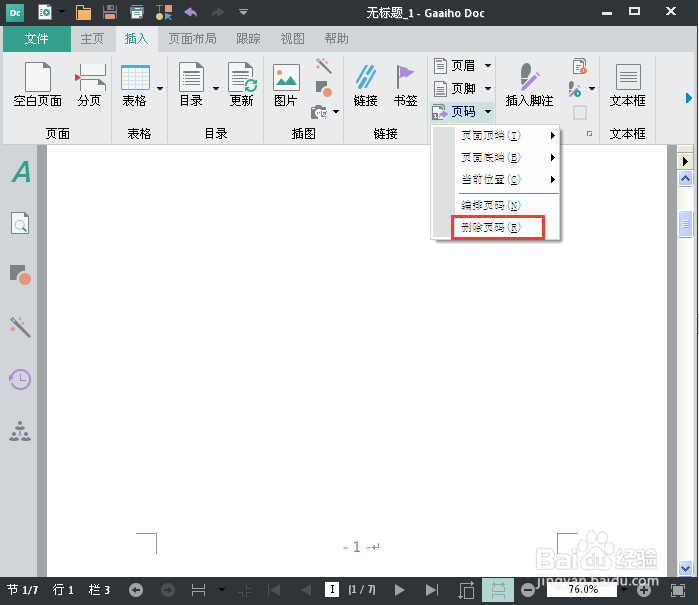Update the table of contents (更新)
Screen dimensions: 699x605
(x=242, y=85)
